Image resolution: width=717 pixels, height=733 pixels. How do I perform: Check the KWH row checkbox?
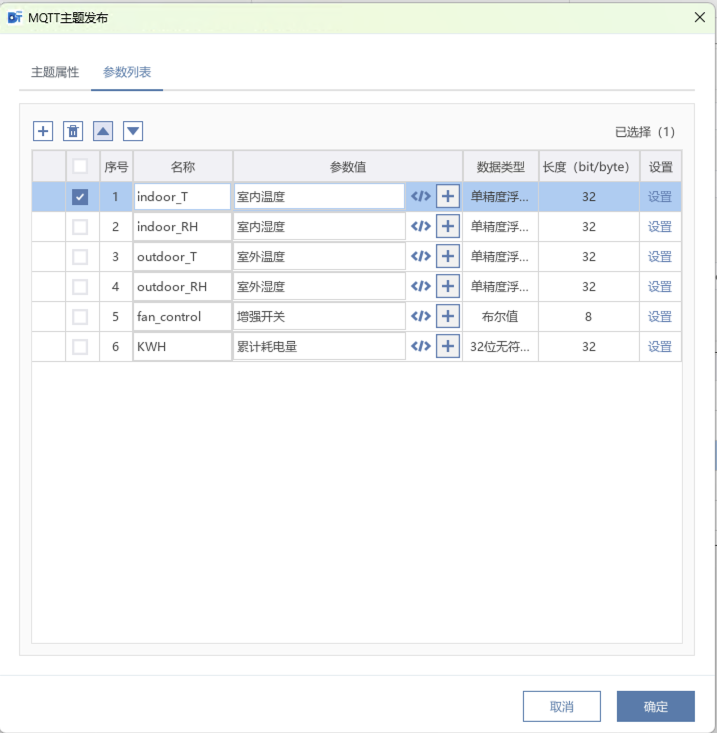(80, 347)
